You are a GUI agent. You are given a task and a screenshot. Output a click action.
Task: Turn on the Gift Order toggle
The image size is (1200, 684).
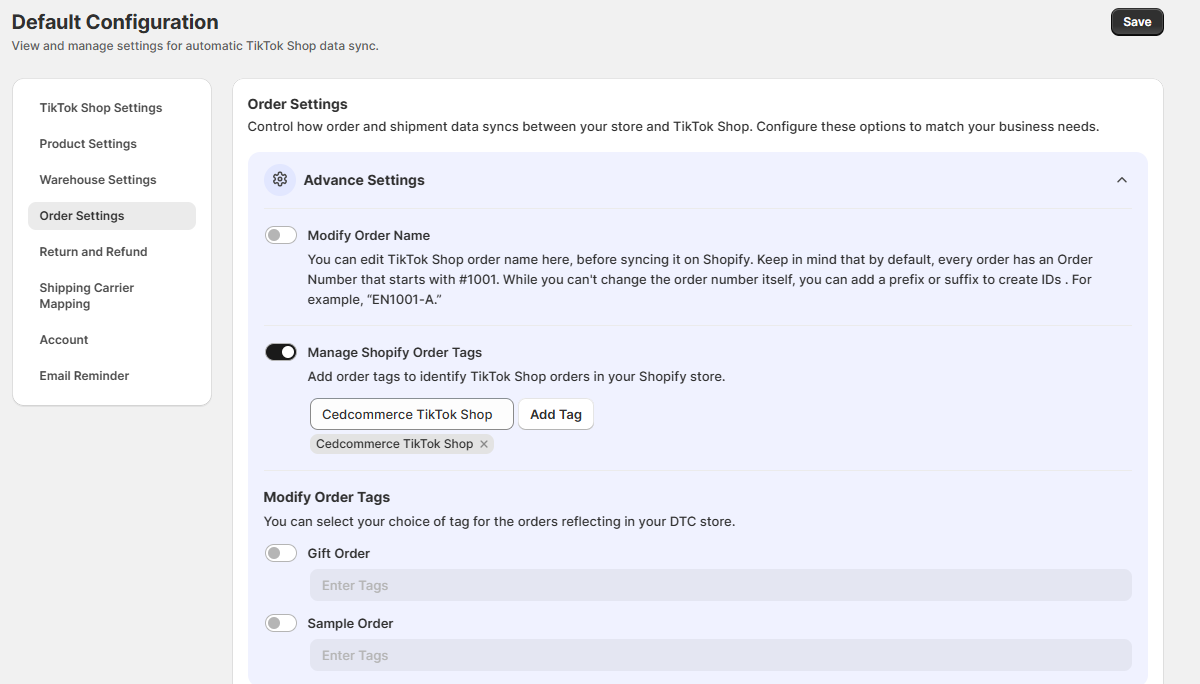(281, 553)
